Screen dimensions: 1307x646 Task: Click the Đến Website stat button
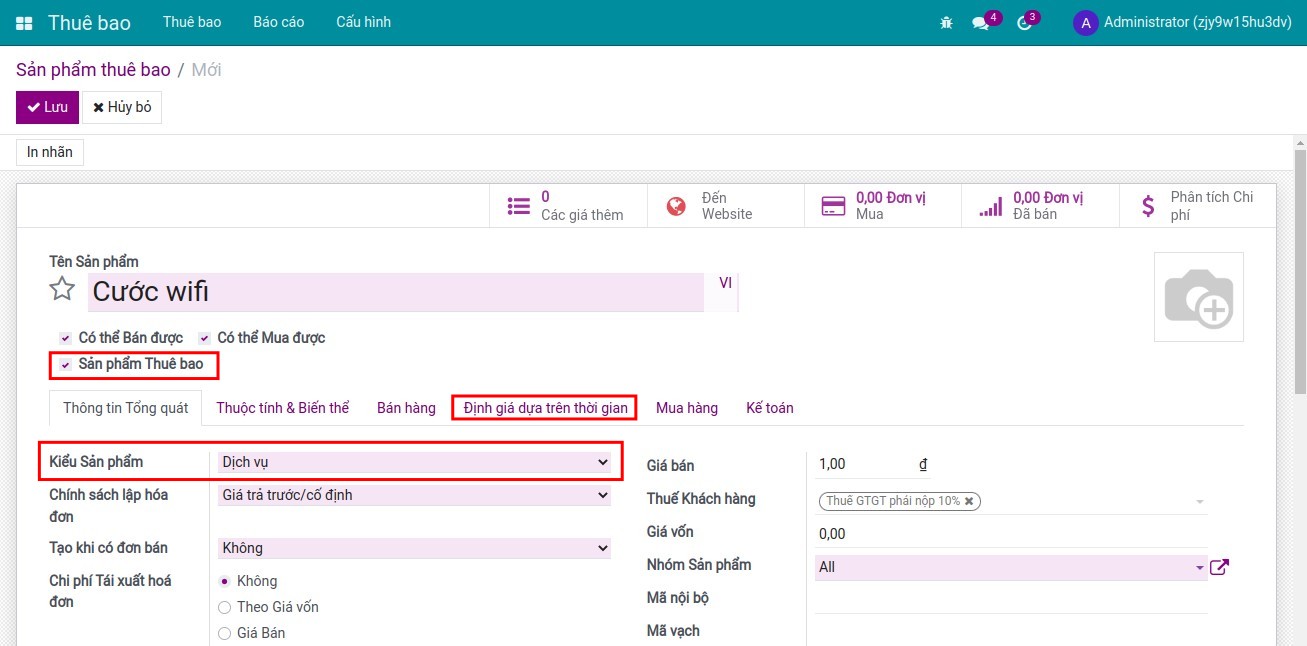click(x=726, y=206)
